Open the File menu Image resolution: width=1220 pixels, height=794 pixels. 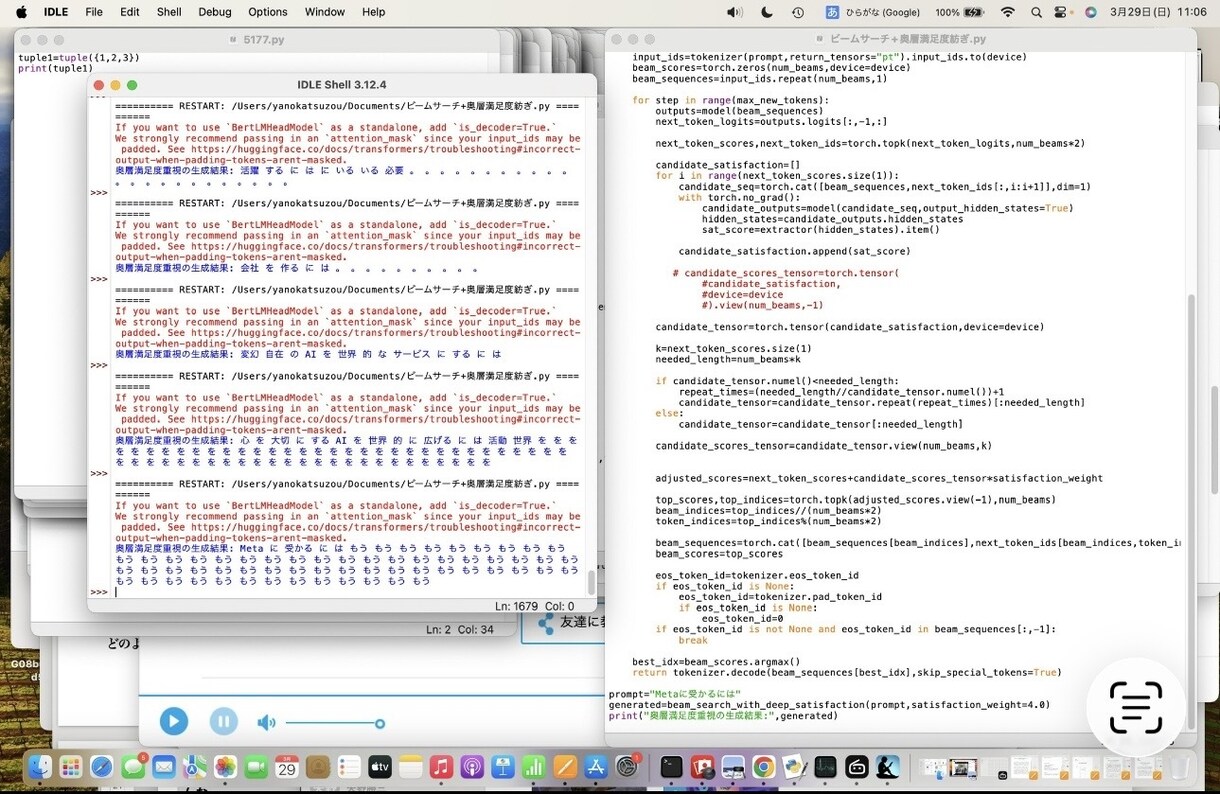click(94, 12)
